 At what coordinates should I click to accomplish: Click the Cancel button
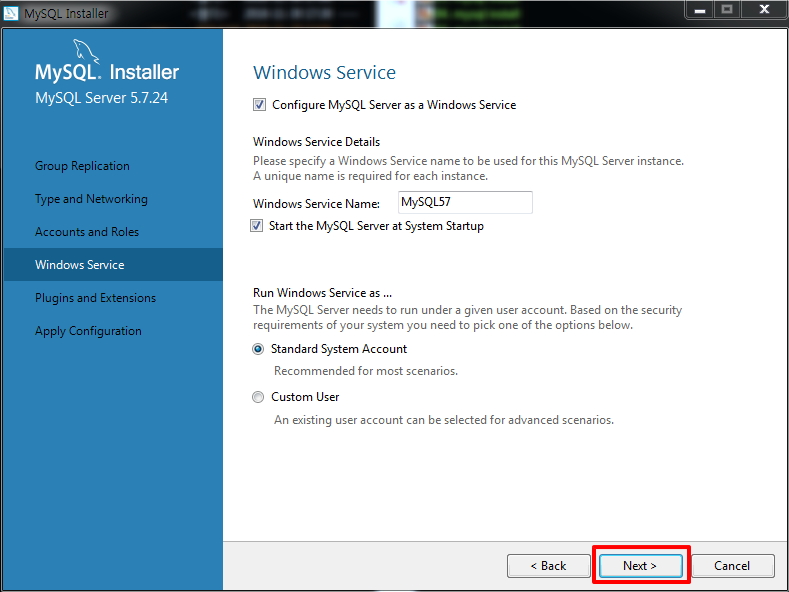coord(732,566)
